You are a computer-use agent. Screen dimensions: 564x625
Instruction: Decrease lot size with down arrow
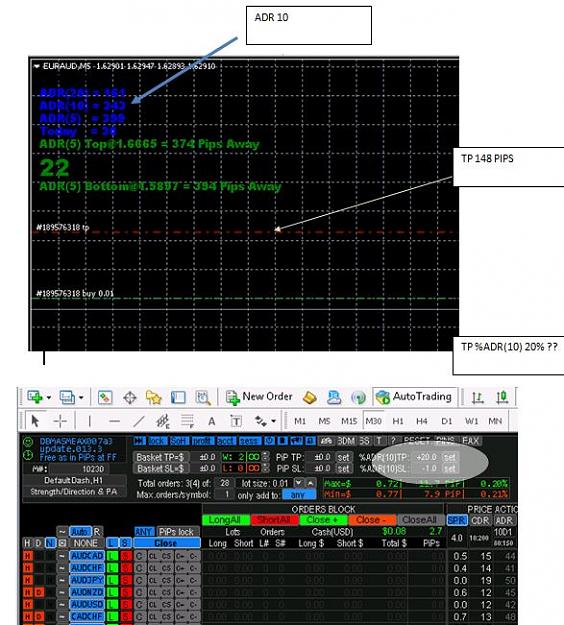pyautogui.click(x=298, y=483)
